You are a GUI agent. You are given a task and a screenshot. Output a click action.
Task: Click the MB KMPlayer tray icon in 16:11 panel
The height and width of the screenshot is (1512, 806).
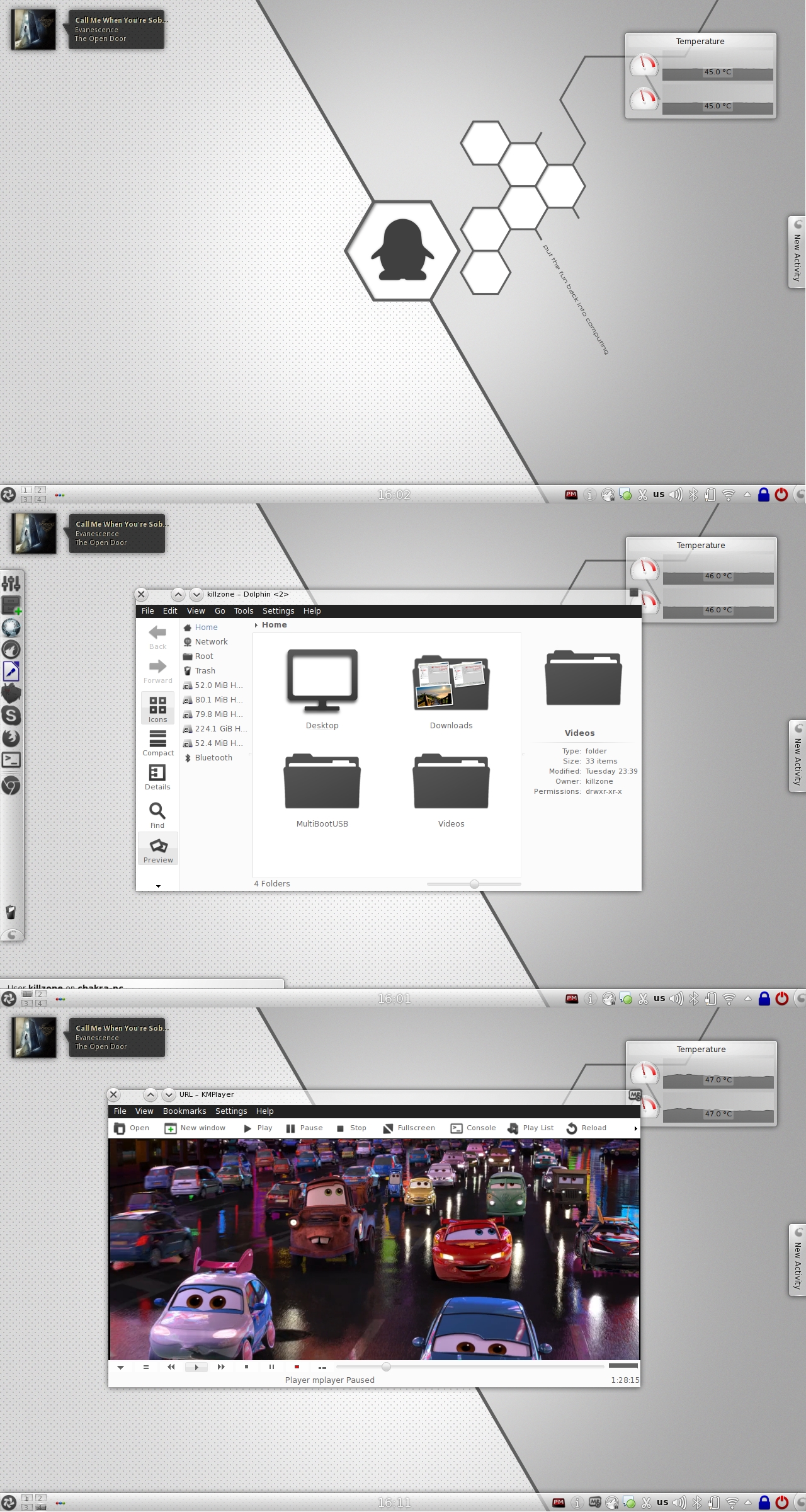(594, 1503)
